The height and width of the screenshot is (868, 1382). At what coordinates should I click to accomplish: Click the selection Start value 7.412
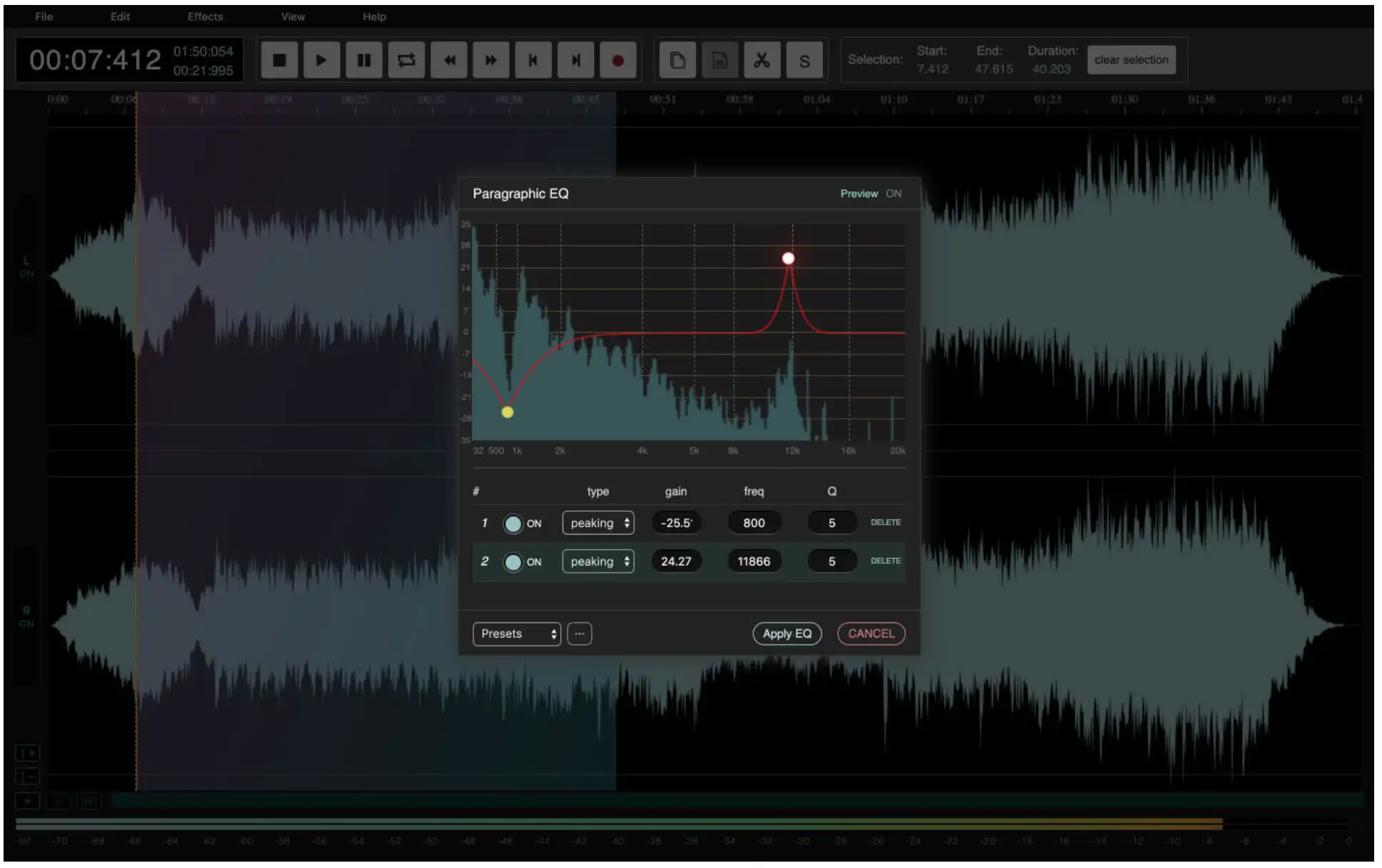[932, 69]
